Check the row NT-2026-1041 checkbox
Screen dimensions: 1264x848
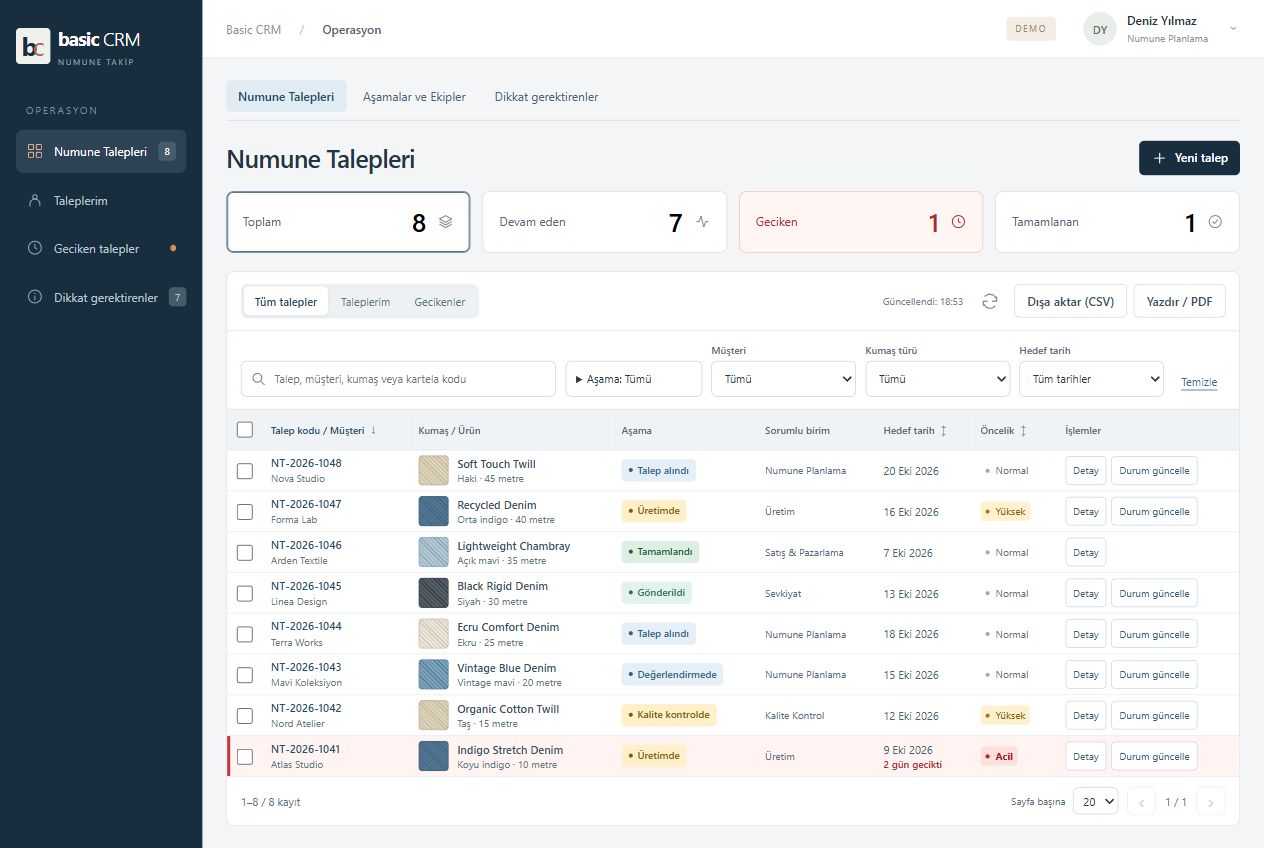click(x=245, y=757)
